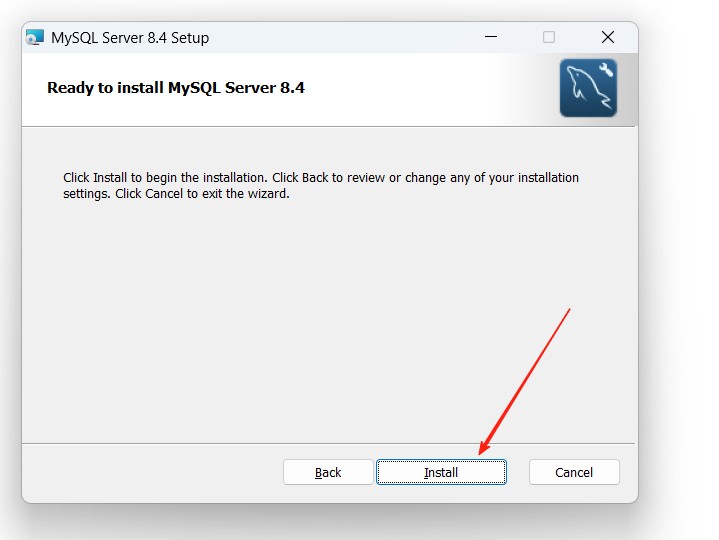Go Back to review installation settings
Viewport: 719px width, 540px height.
click(328, 472)
